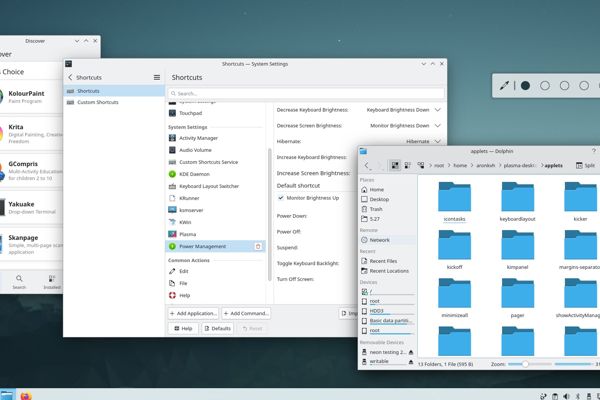
Task: Select the filled black circle in annotation toolbar
Action: tap(525, 85)
